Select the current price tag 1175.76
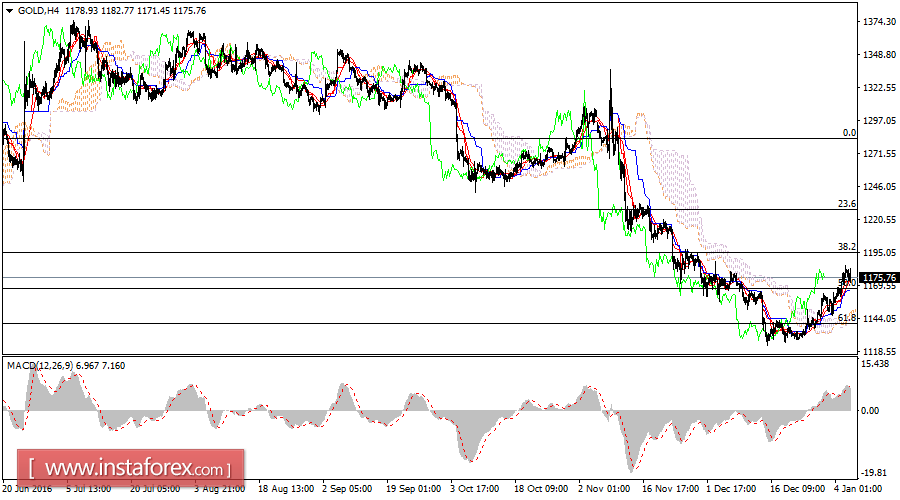Image resolution: width=900 pixels, height=500 pixels. point(879,278)
